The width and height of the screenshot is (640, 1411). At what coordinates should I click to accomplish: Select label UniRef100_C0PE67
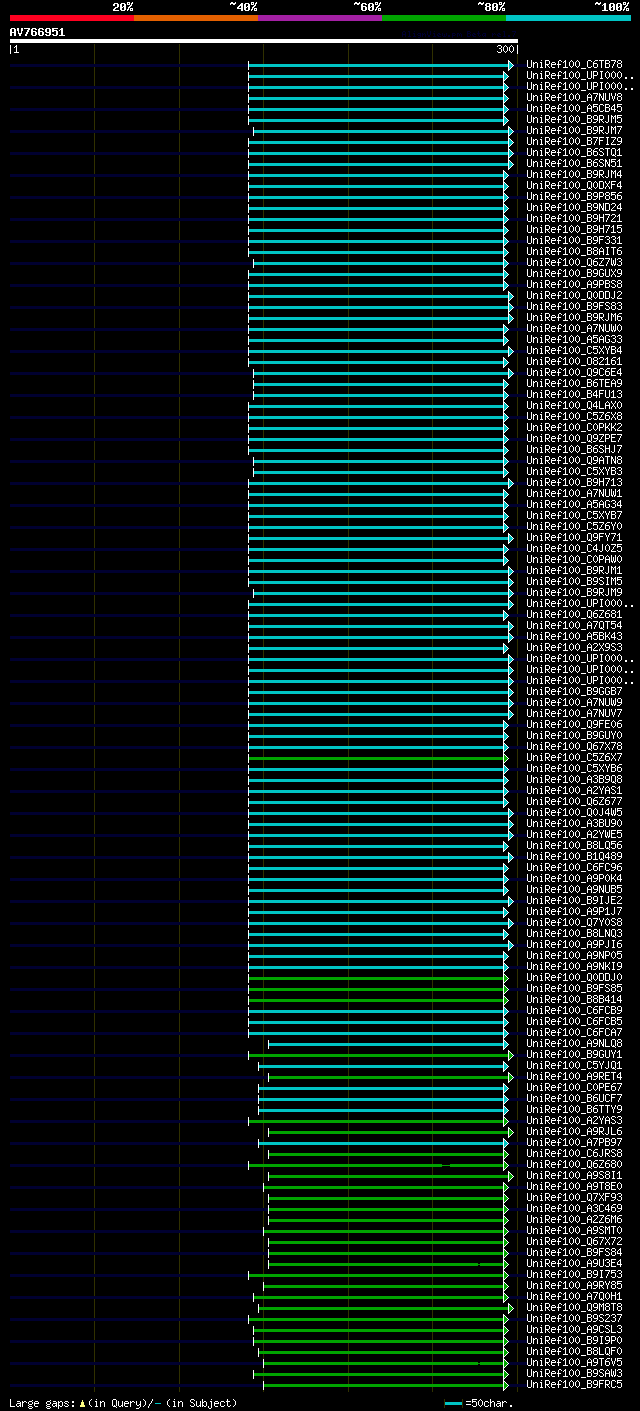point(574,1088)
